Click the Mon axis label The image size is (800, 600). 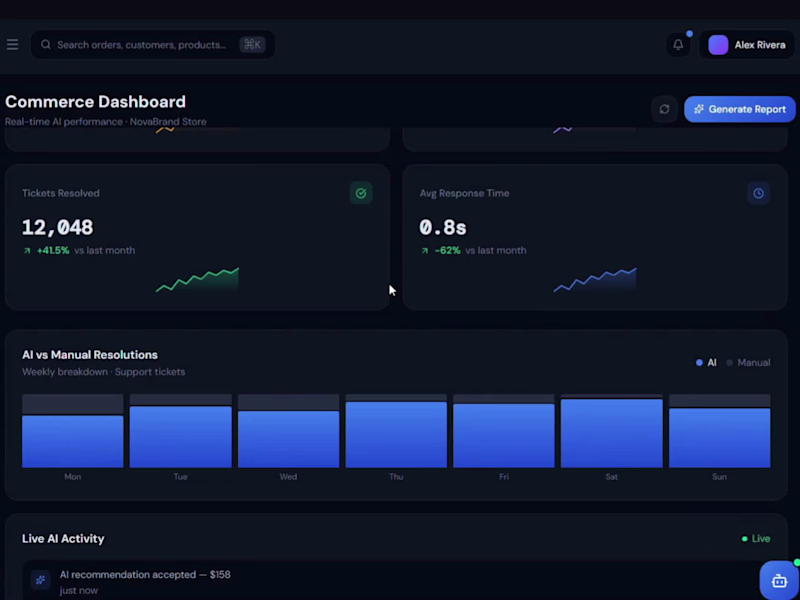click(x=72, y=477)
